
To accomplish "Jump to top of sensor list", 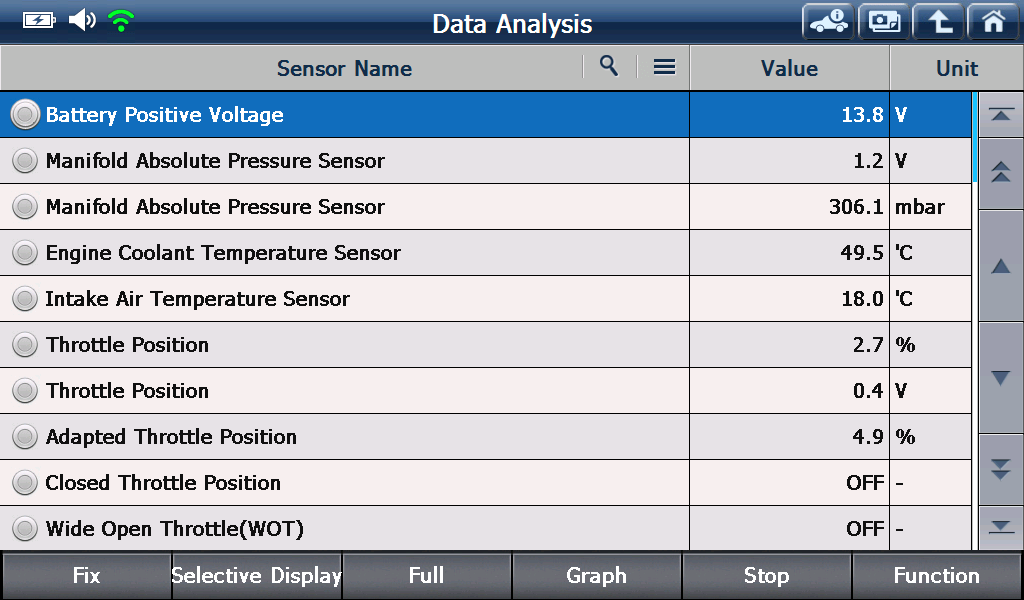I will click(1000, 114).
